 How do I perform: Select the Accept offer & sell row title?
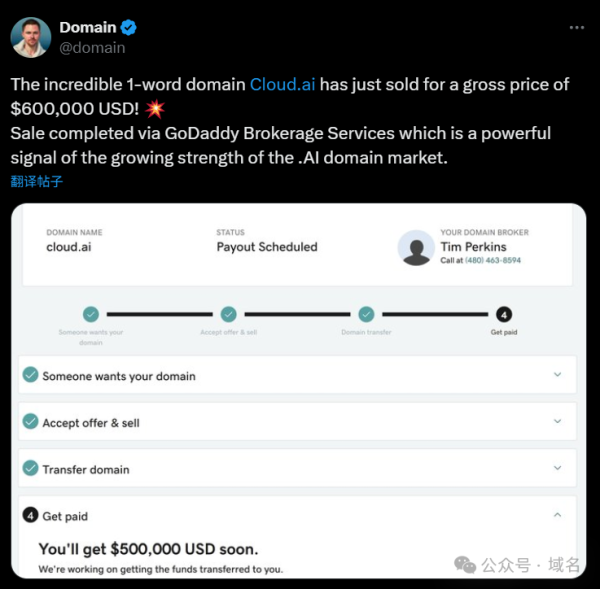coord(91,423)
